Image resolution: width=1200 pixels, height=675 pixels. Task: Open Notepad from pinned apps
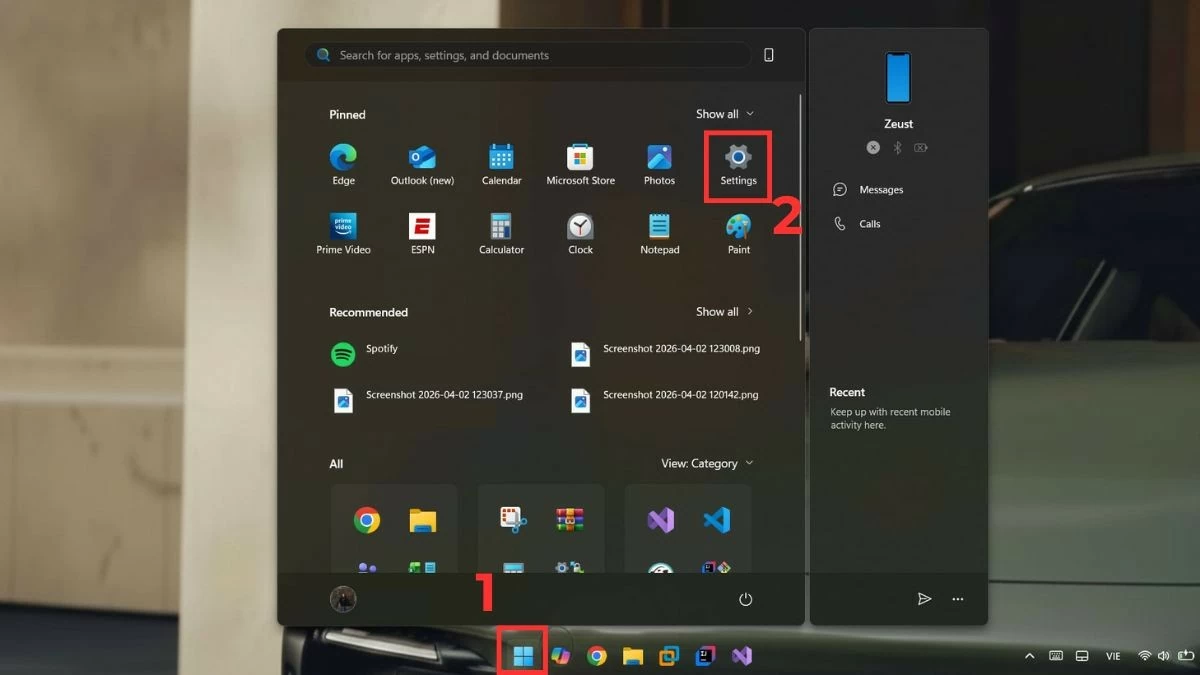point(659,234)
